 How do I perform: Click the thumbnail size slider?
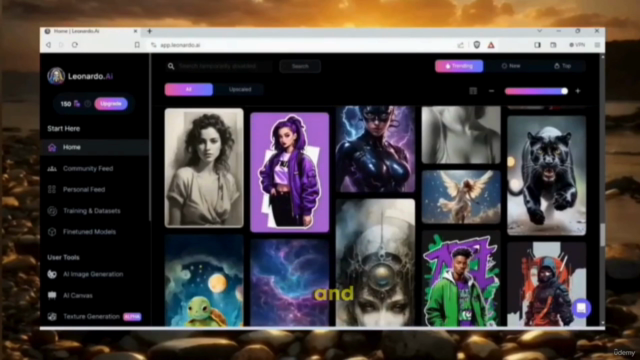click(536, 91)
